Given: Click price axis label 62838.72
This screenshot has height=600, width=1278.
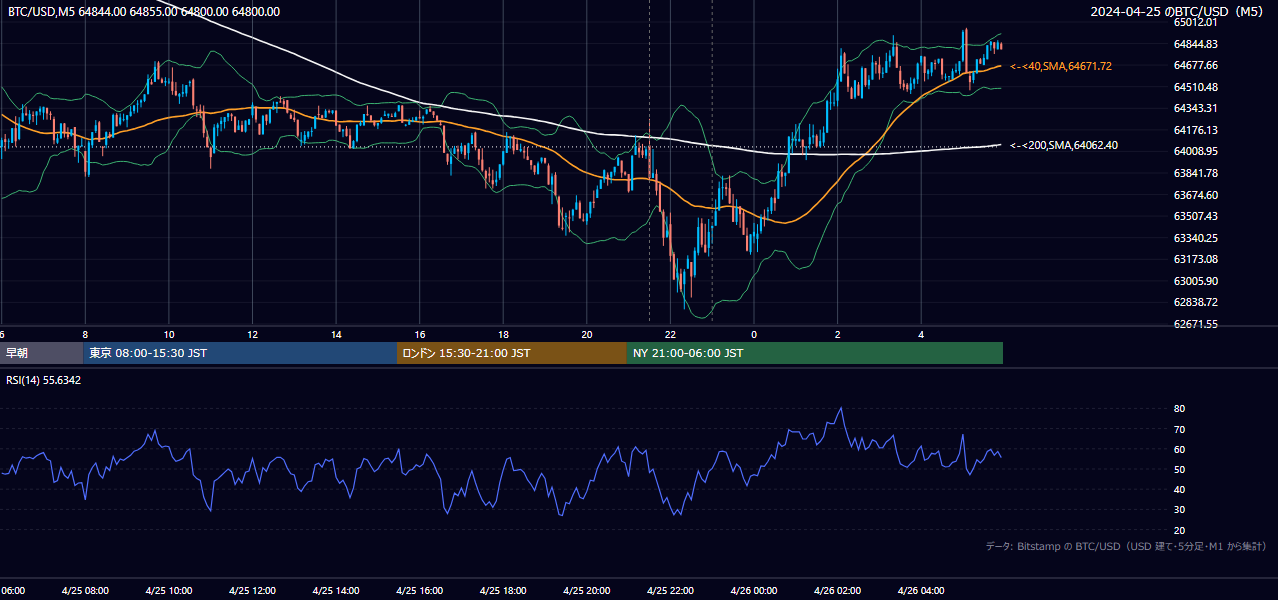Looking at the screenshot, I should tap(1195, 302).
